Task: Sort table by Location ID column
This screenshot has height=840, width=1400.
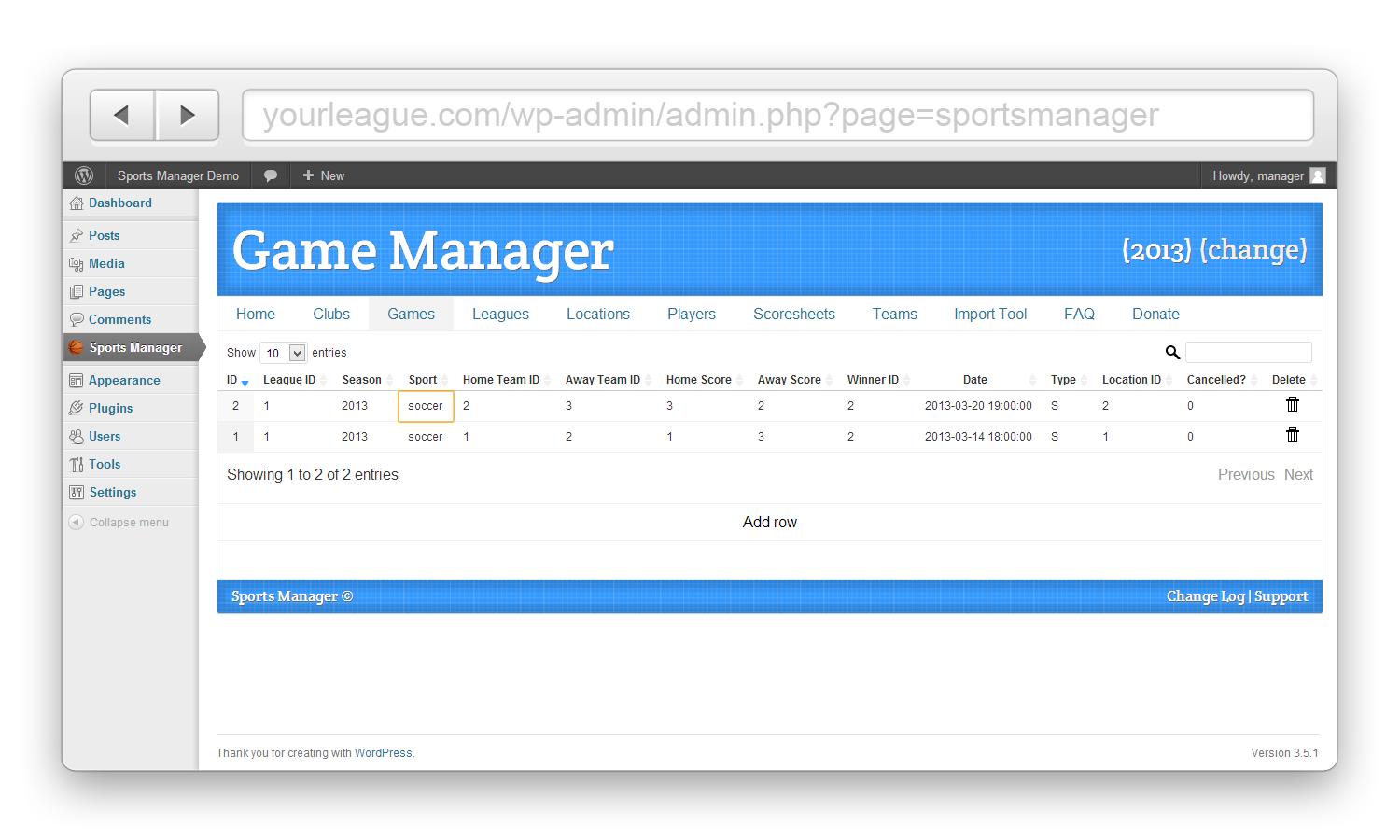Action: [x=1137, y=380]
